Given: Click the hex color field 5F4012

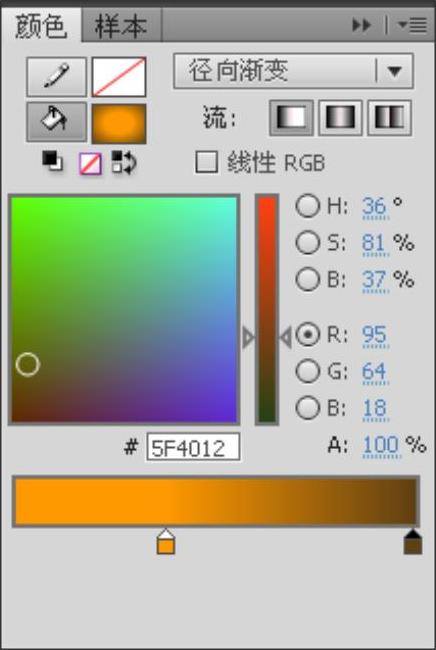Looking at the screenshot, I should point(193,447).
